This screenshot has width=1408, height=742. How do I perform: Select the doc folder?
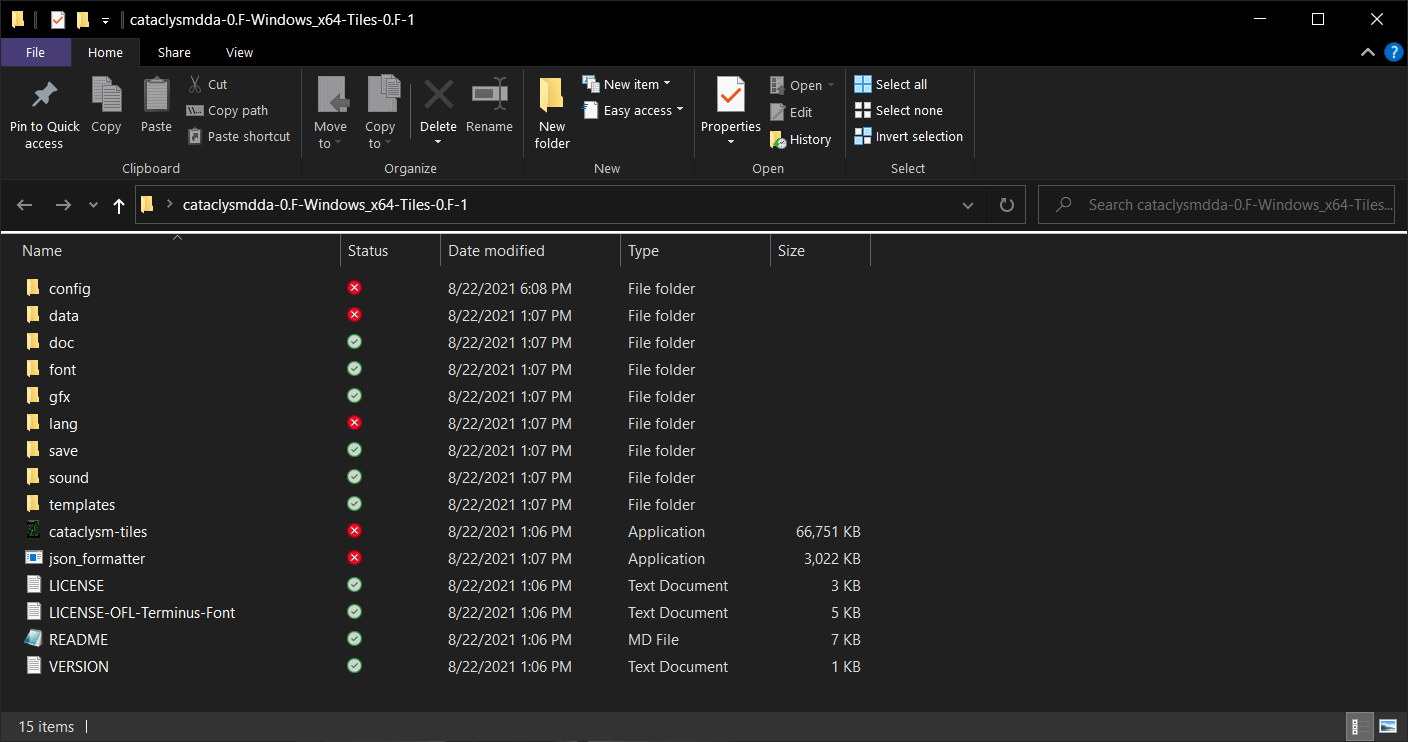[x=62, y=343]
